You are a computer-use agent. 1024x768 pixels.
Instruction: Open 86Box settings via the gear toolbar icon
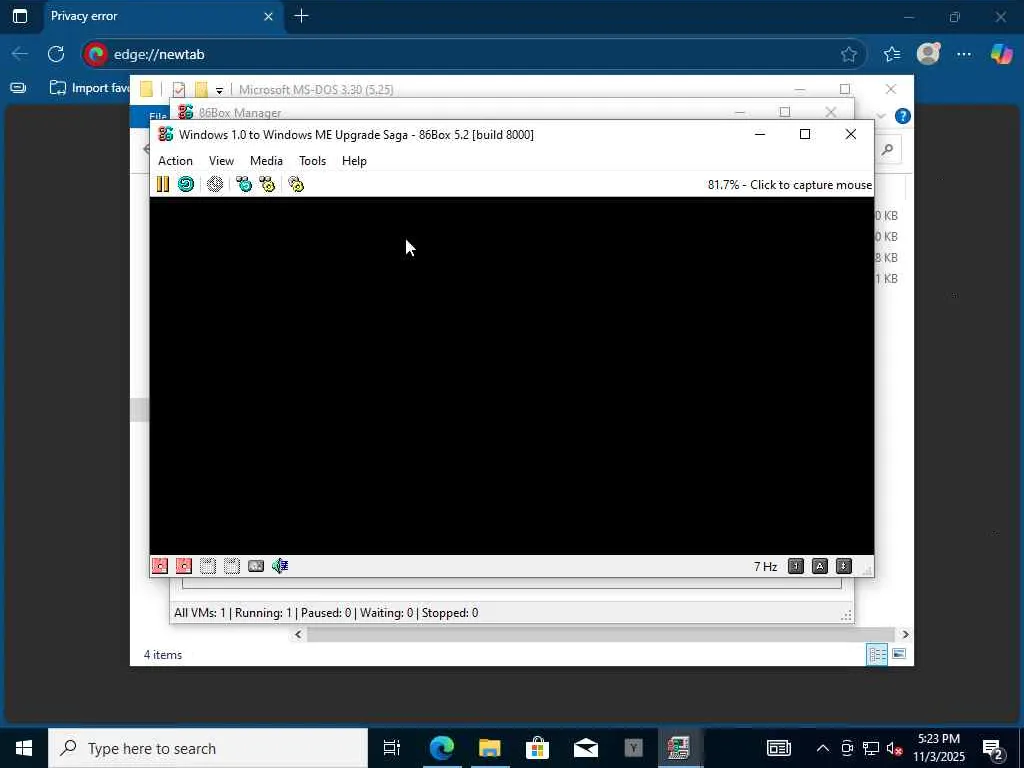296,184
